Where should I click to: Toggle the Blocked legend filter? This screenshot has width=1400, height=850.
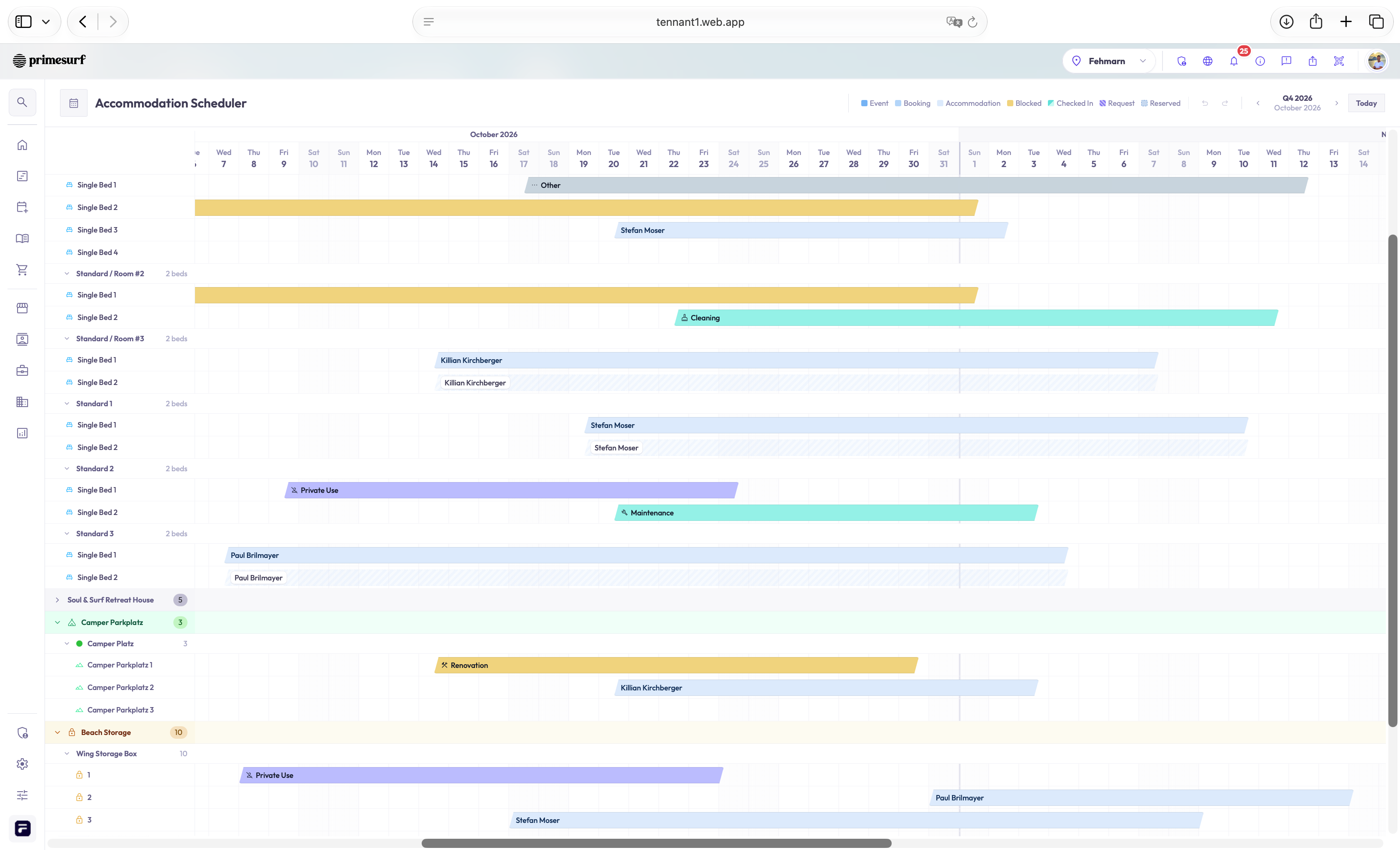pyautogui.click(x=1024, y=103)
